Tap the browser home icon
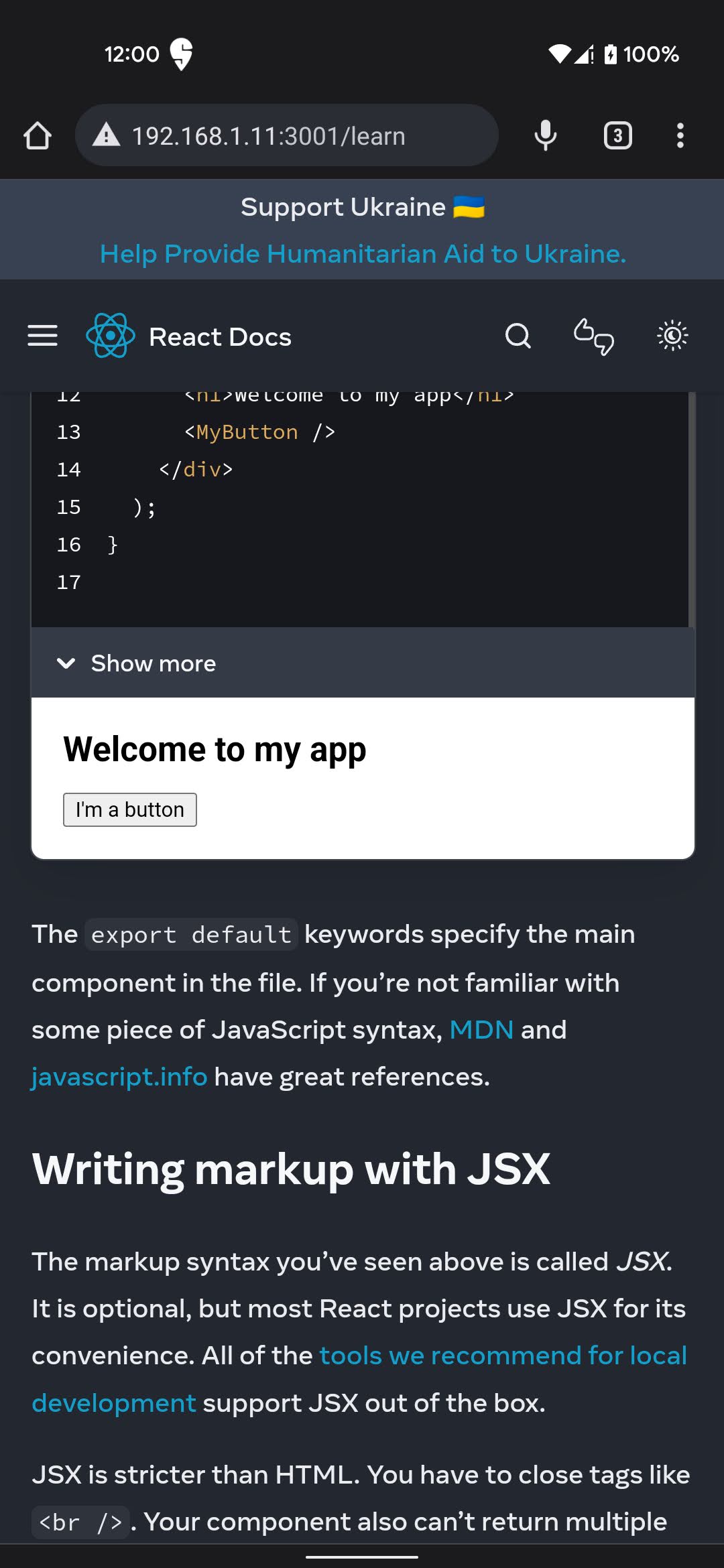Image resolution: width=724 pixels, height=1568 pixels. pos(38,135)
